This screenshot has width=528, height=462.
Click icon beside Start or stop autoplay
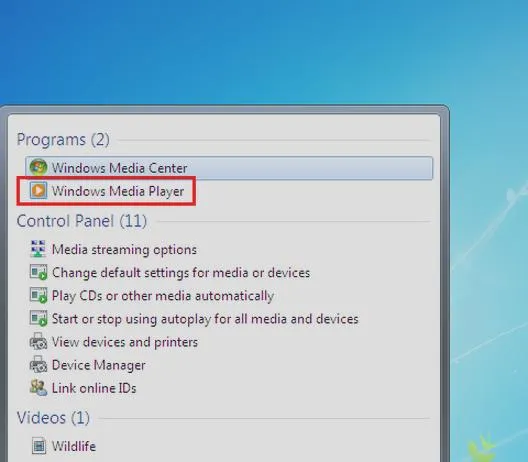[x=38, y=318]
